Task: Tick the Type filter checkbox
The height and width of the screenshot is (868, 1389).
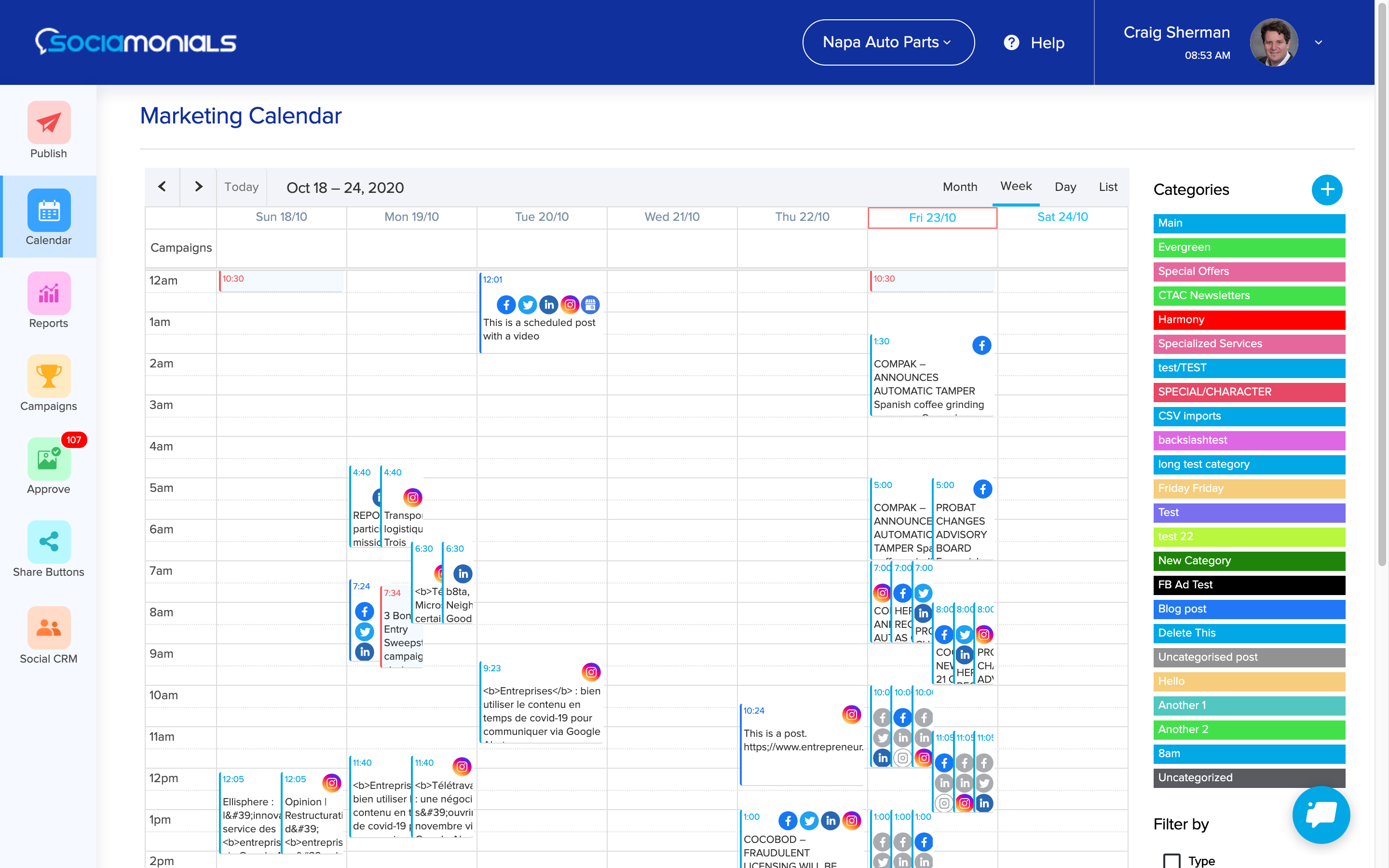Action: point(1171,860)
